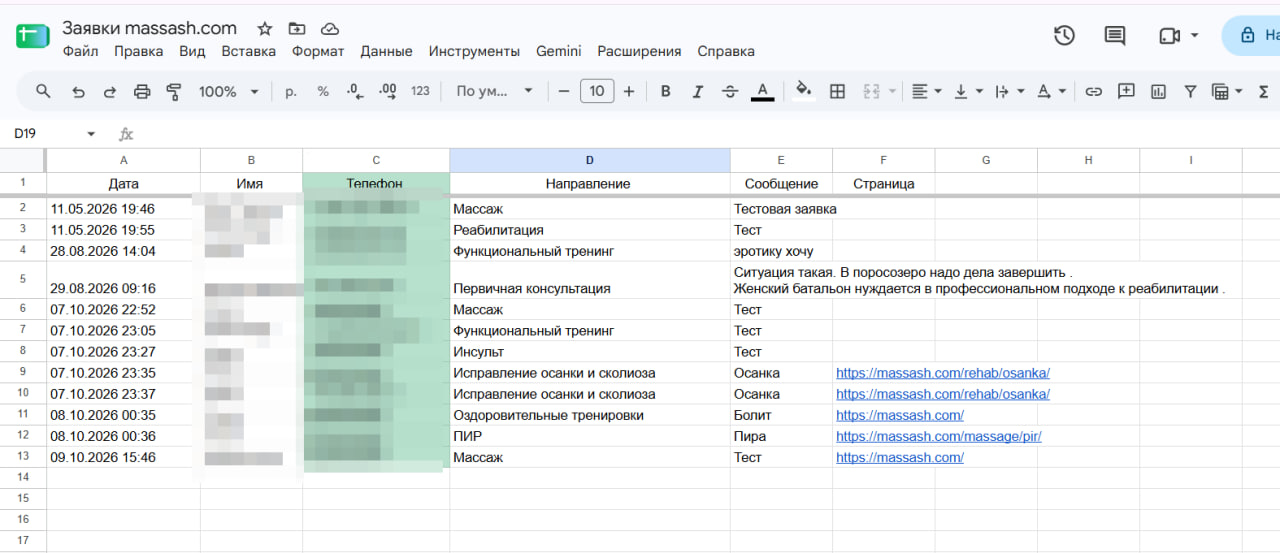Open the Данные menu

pyautogui.click(x=386, y=51)
